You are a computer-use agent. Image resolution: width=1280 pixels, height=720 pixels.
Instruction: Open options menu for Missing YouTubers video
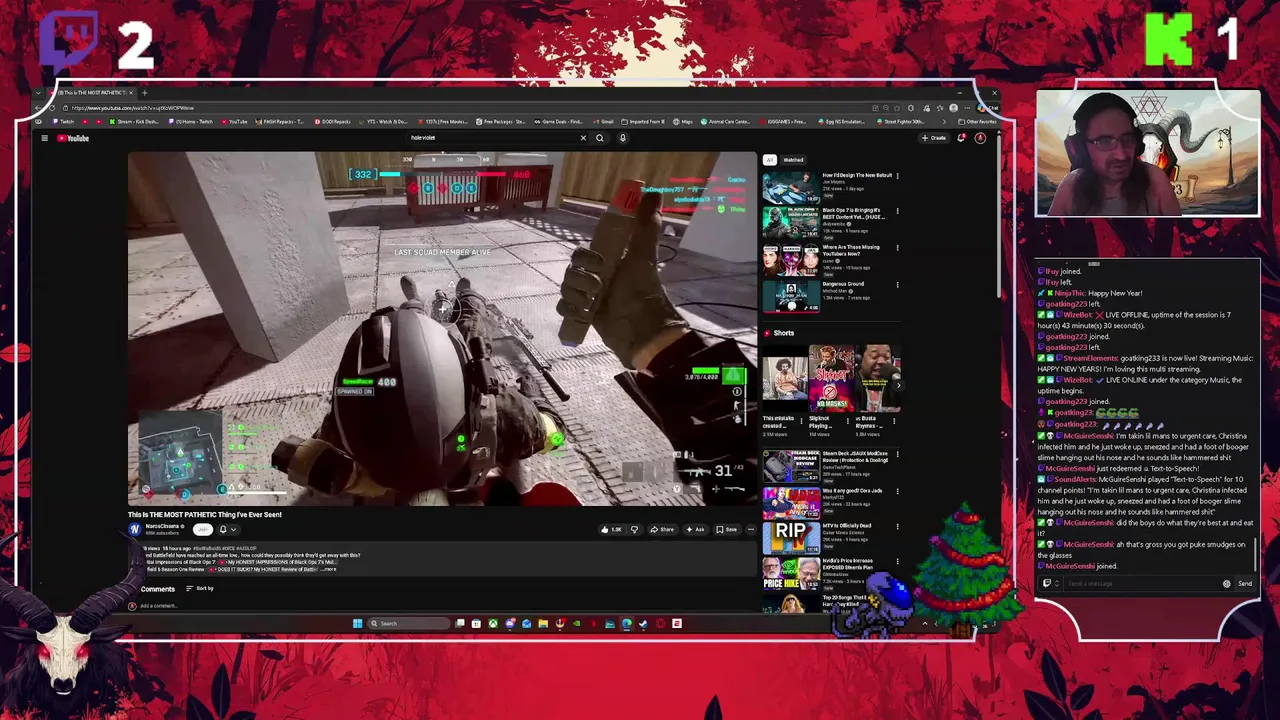pos(897,248)
